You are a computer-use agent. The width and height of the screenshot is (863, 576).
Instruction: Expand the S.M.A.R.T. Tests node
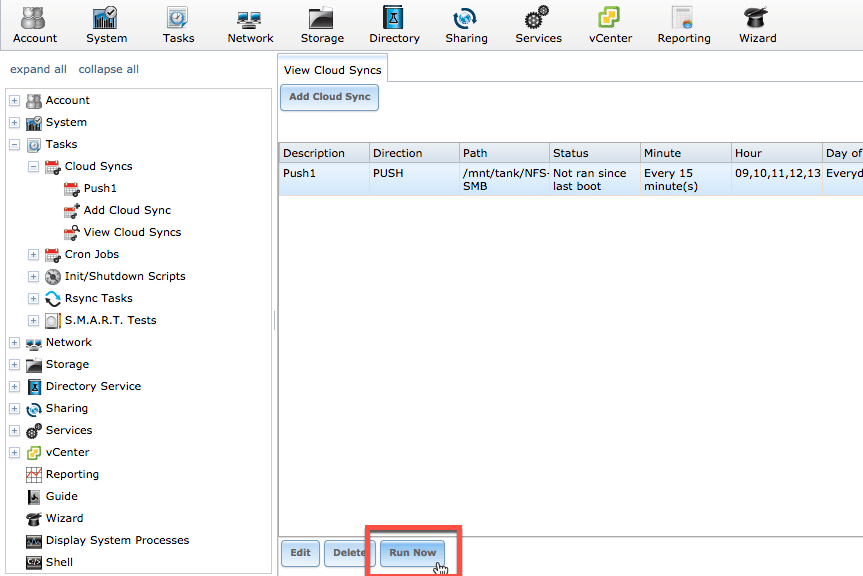[34, 321]
